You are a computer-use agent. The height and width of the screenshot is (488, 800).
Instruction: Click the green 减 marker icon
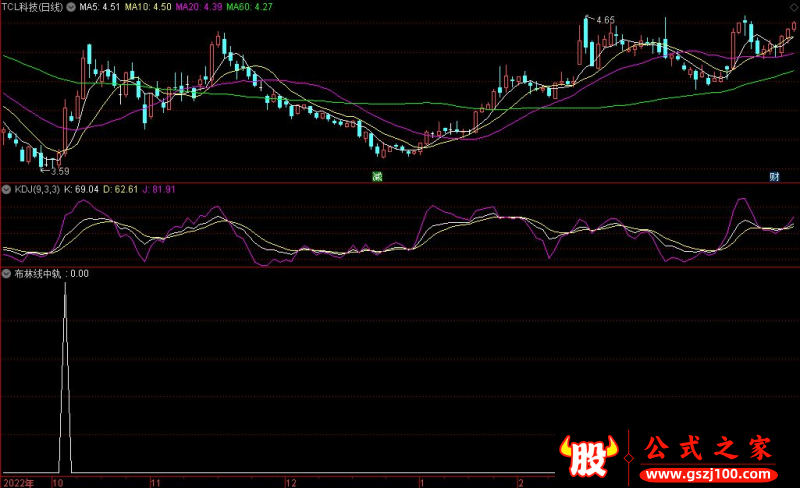click(377, 177)
